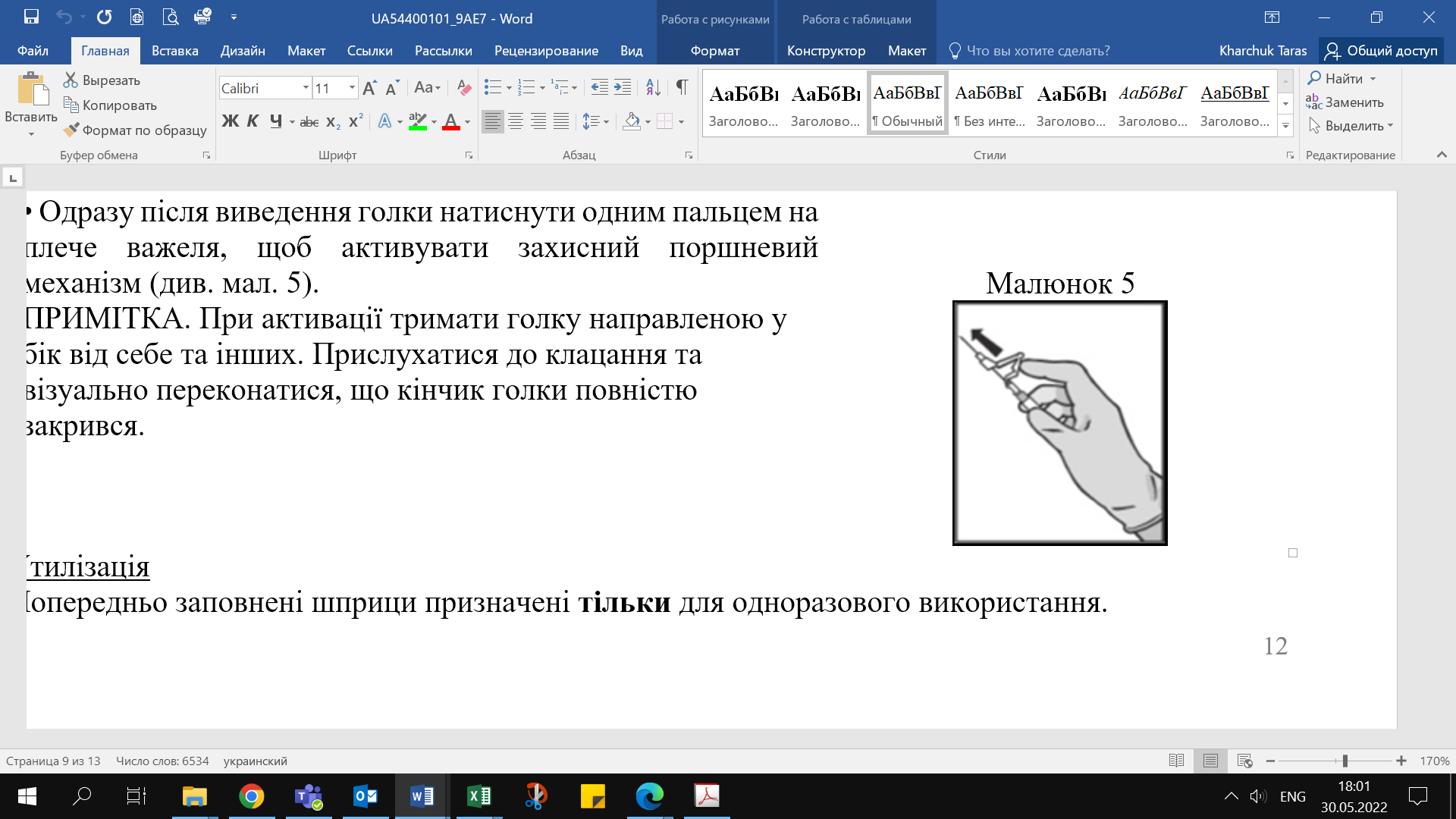Center the paragraph text

516,121
